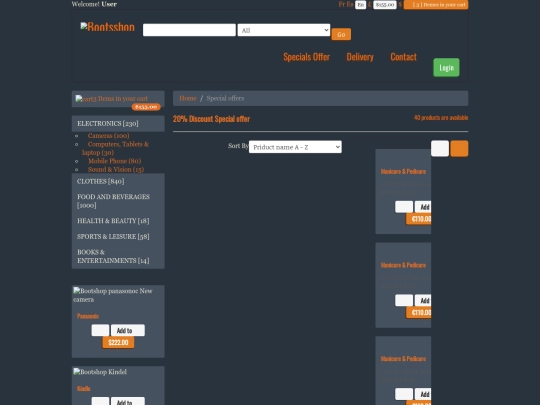This screenshot has height=405, width=540.
Task: Open the Panasonic New camera image
Action: 113,295
